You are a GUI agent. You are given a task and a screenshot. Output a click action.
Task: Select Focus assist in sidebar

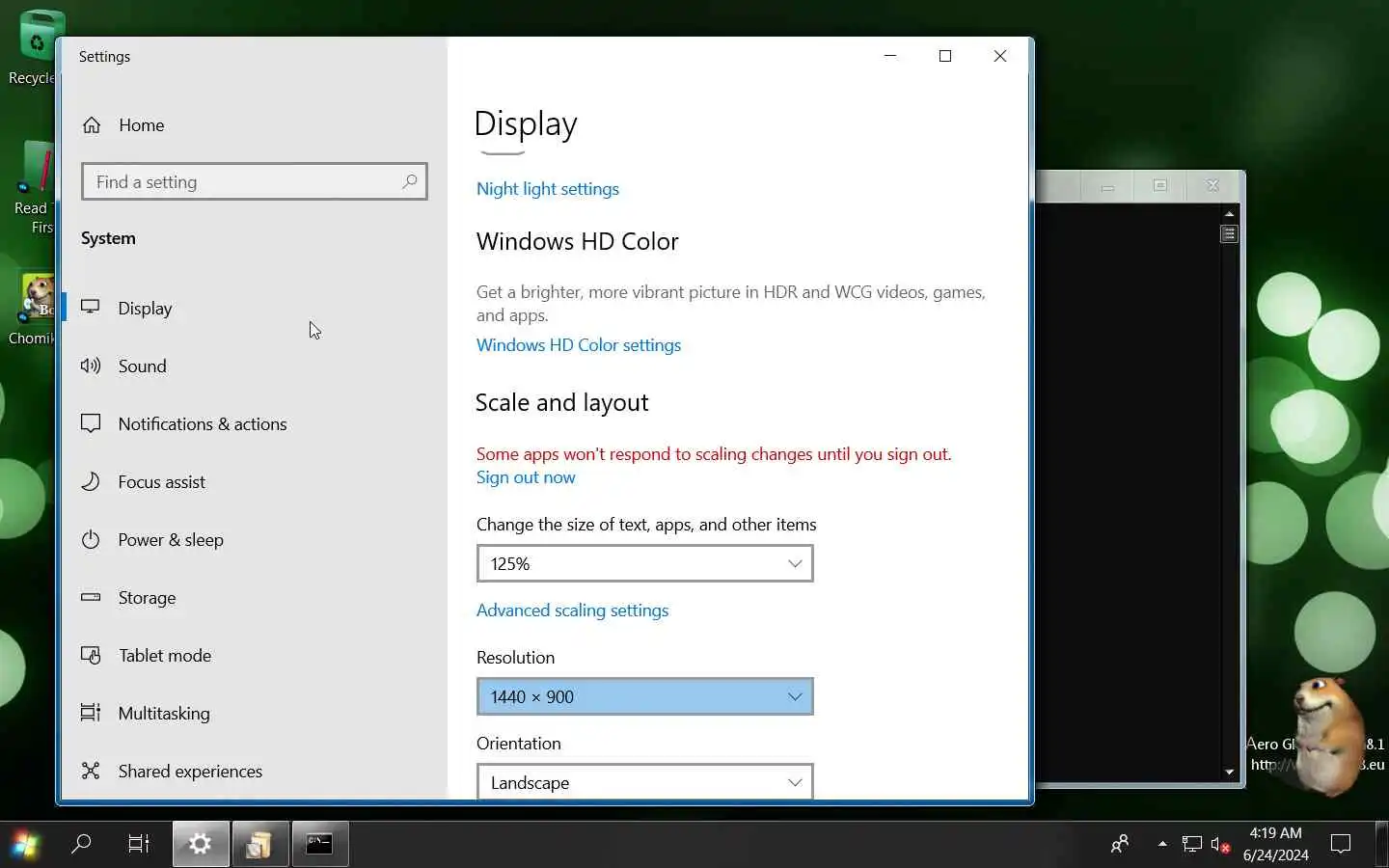coord(255,482)
